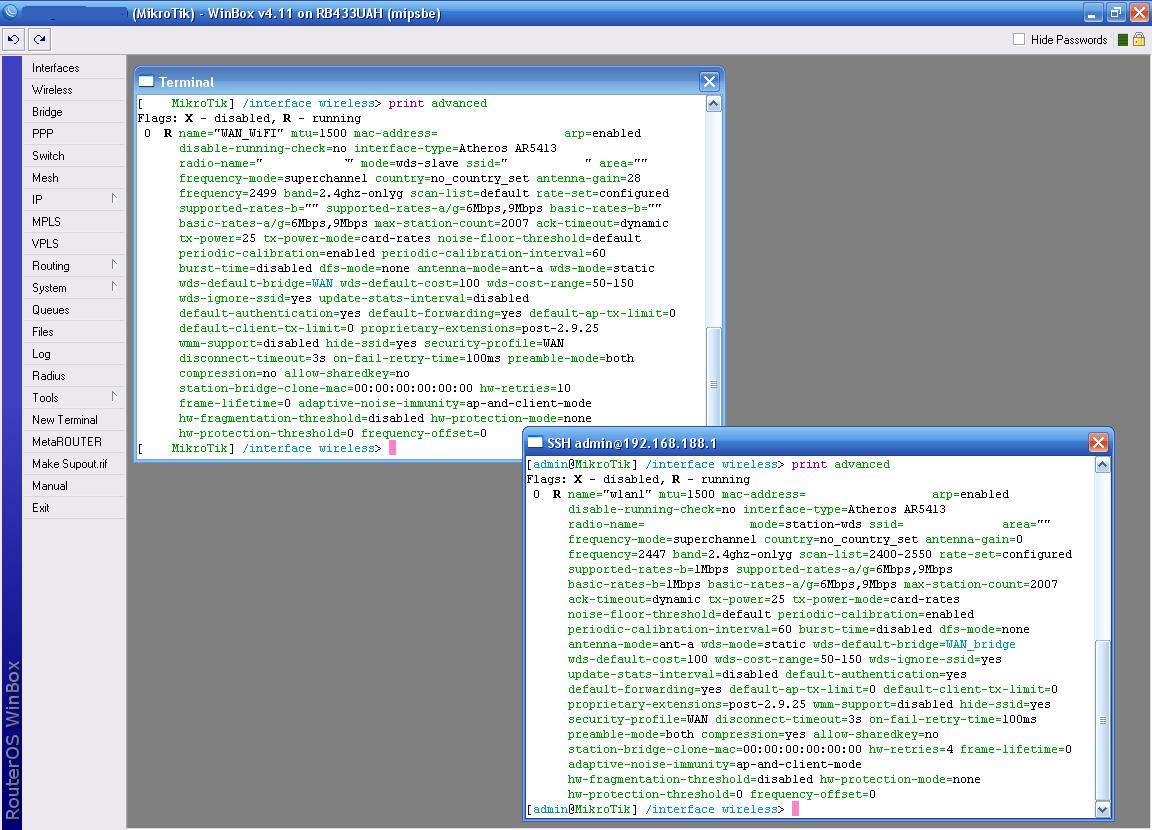Click the green status indicator square
The image size is (1152, 830).
[1123, 40]
